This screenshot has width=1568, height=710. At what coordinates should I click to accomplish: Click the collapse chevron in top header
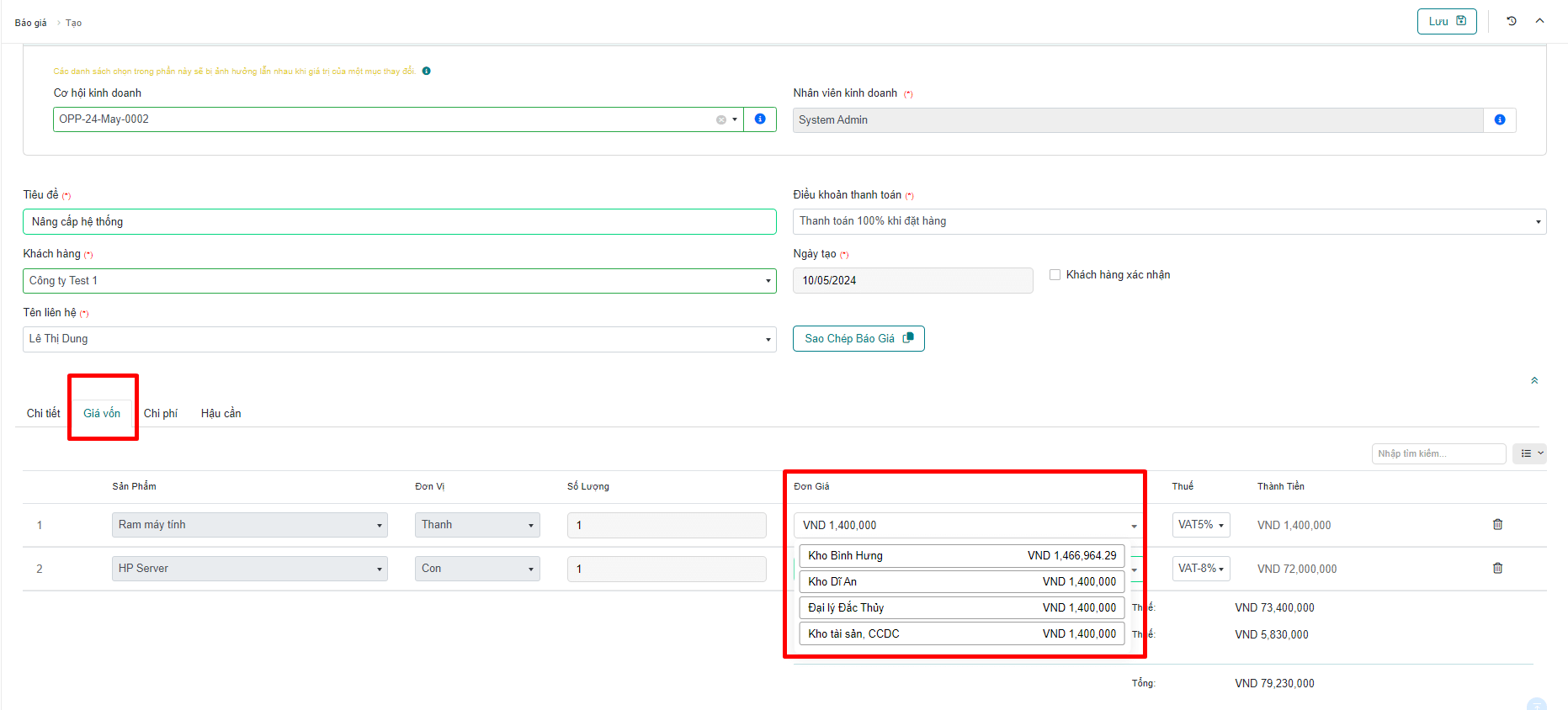point(1539,21)
